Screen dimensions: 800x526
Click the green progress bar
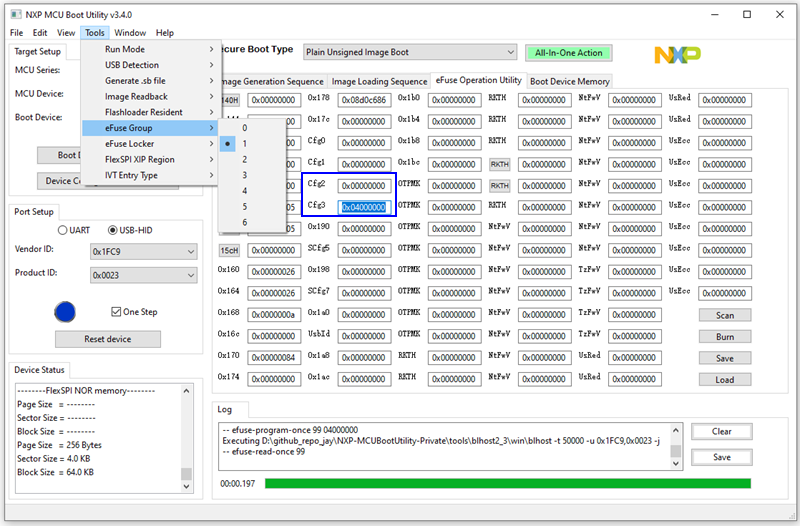[x=508, y=483]
